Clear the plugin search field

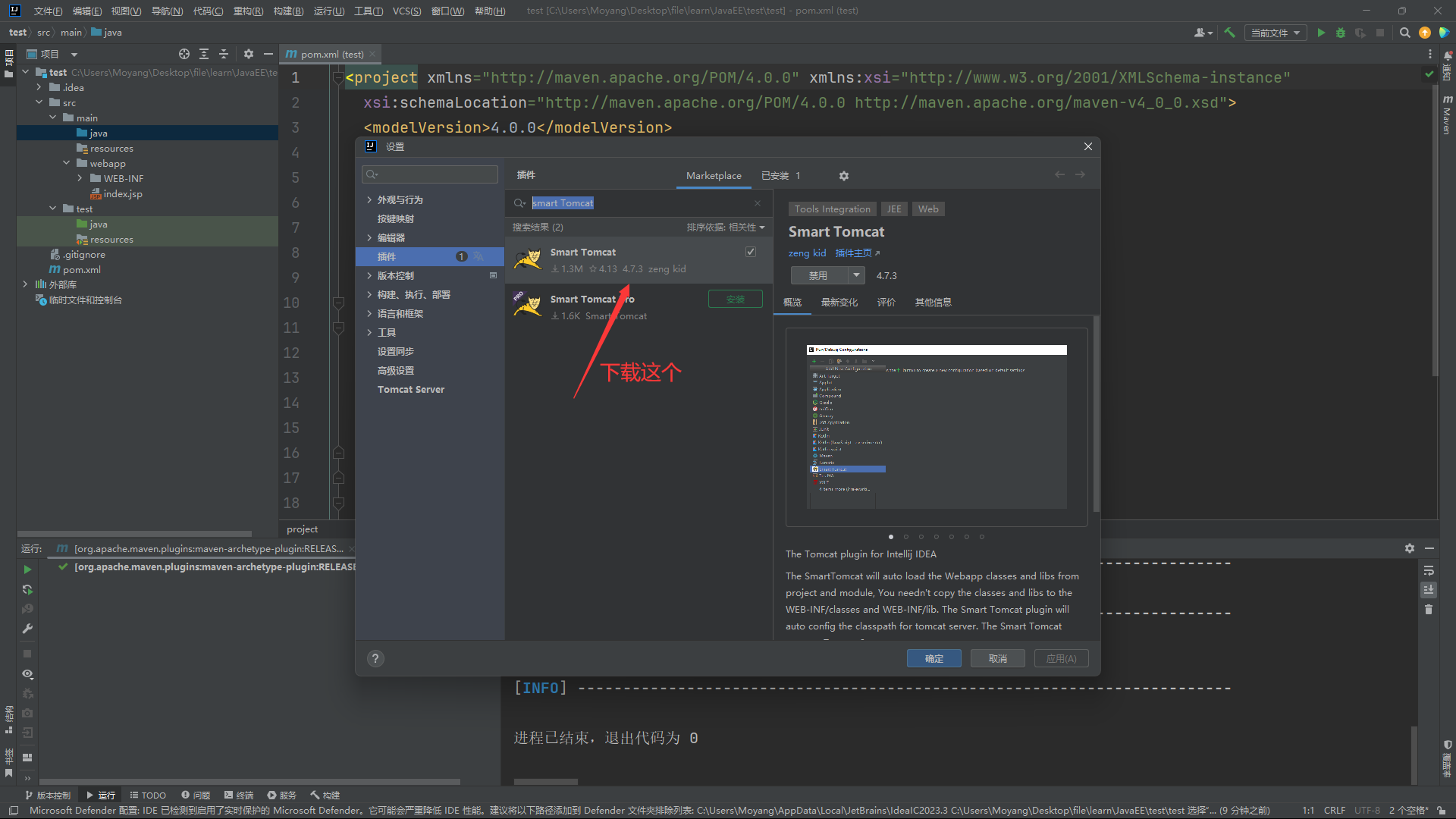click(758, 203)
